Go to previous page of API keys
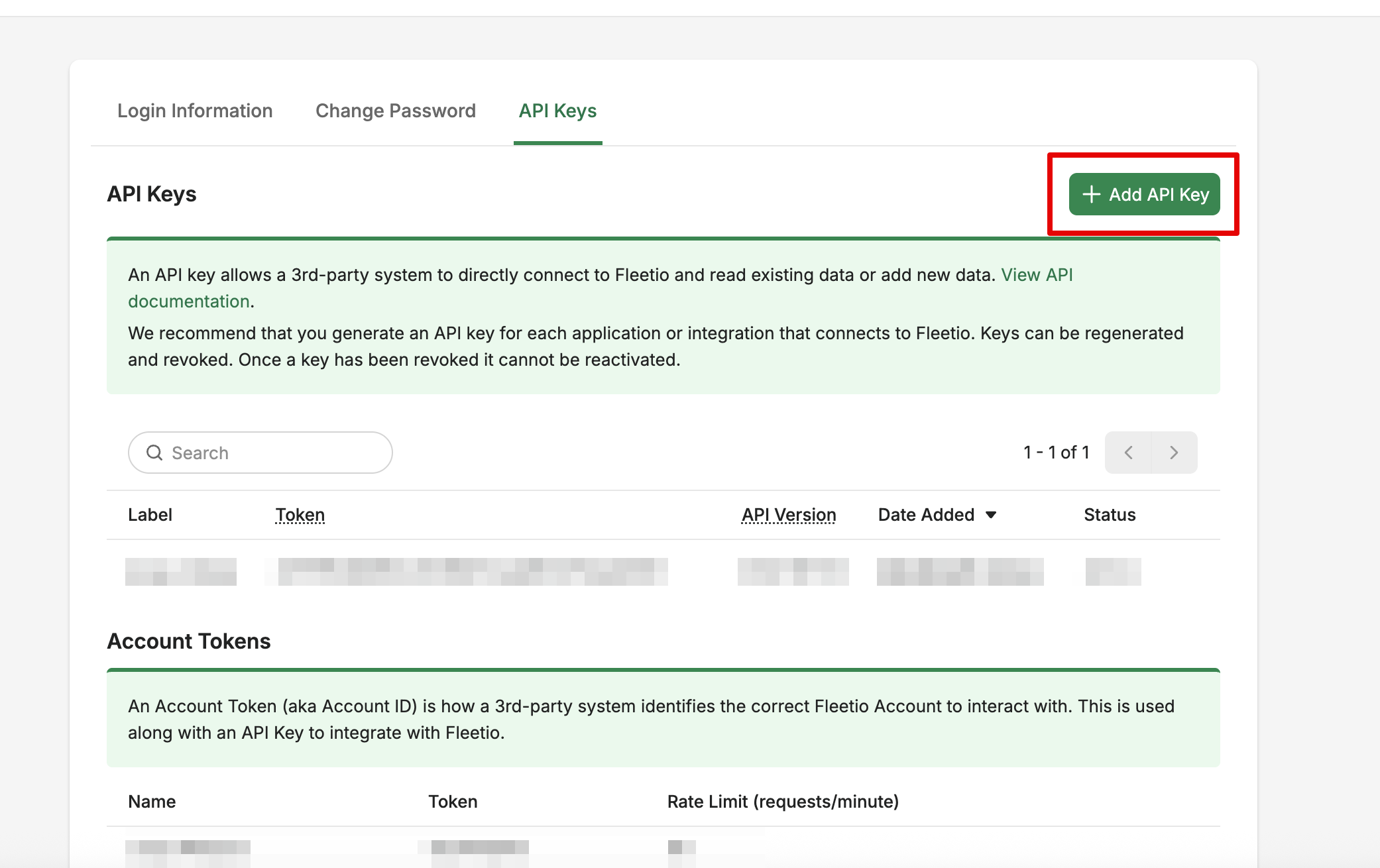The image size is (1380, 868). 1128,453
